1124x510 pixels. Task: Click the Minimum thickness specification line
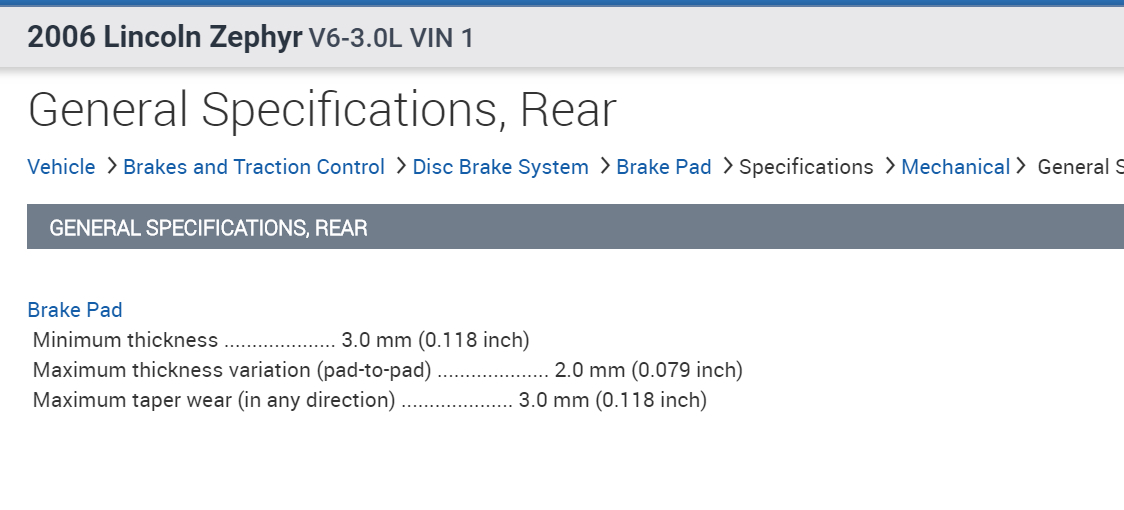click(281, 340)
